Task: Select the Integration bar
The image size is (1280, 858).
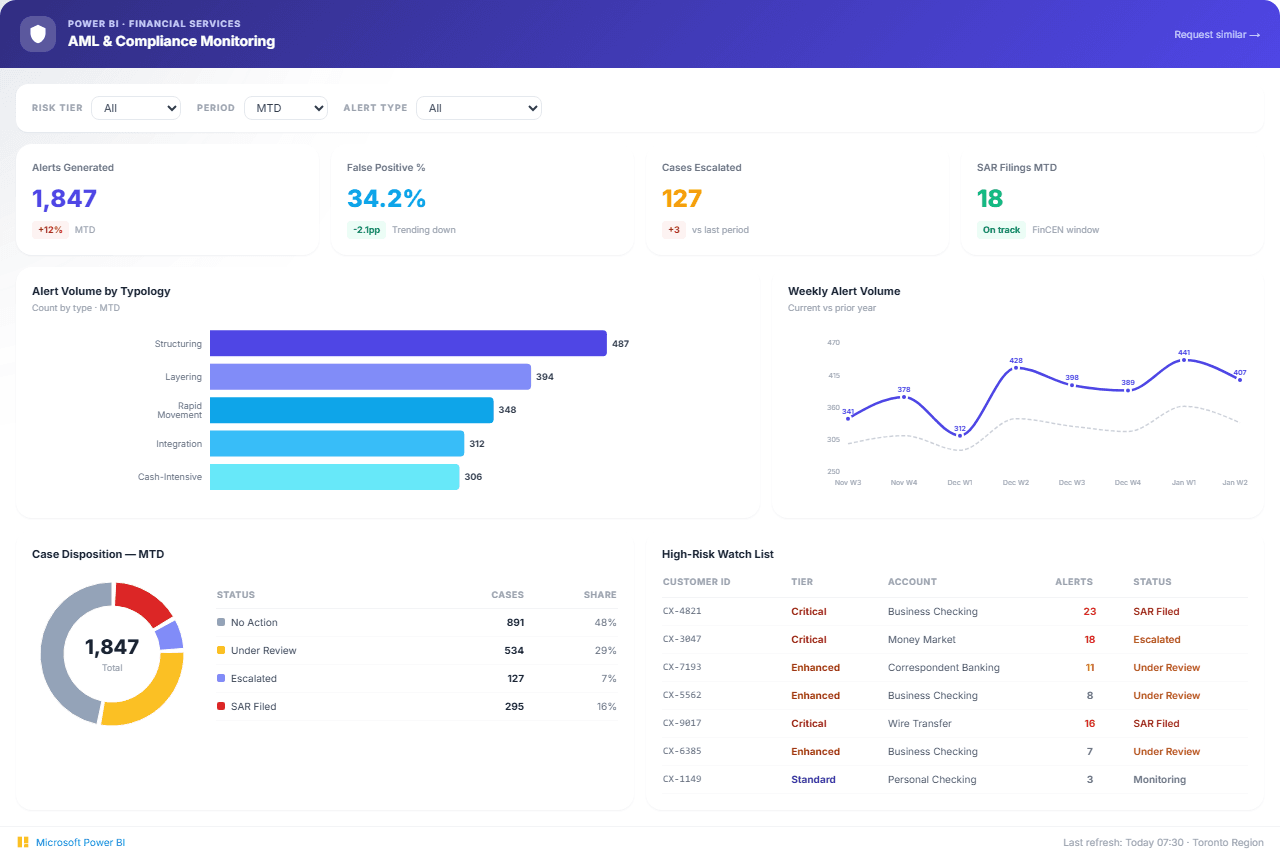Action: pyautogui.click(x=337, y=443)
